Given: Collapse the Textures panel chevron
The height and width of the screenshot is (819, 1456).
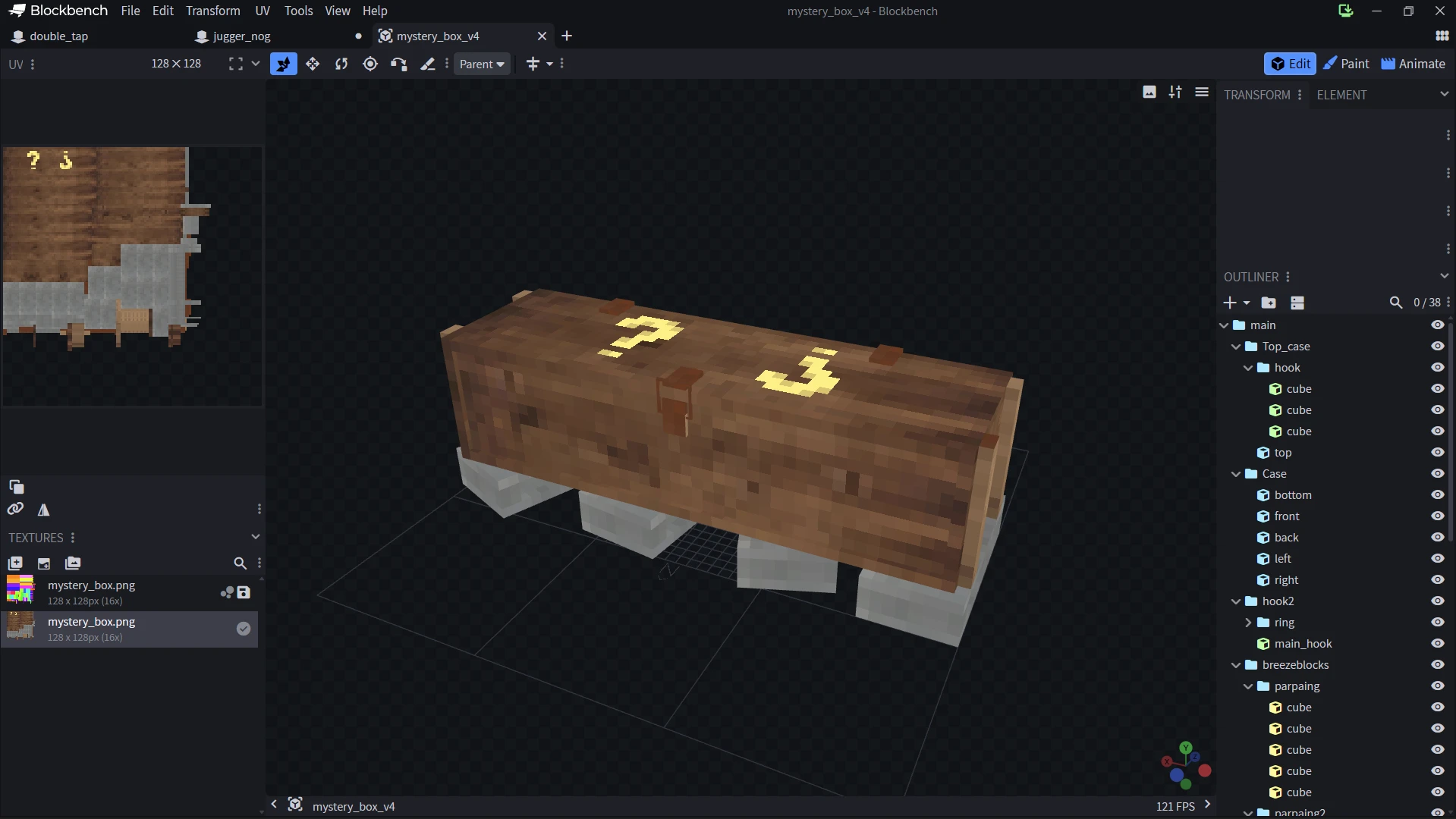Looking at the screenshot, I should click(256, 537).
